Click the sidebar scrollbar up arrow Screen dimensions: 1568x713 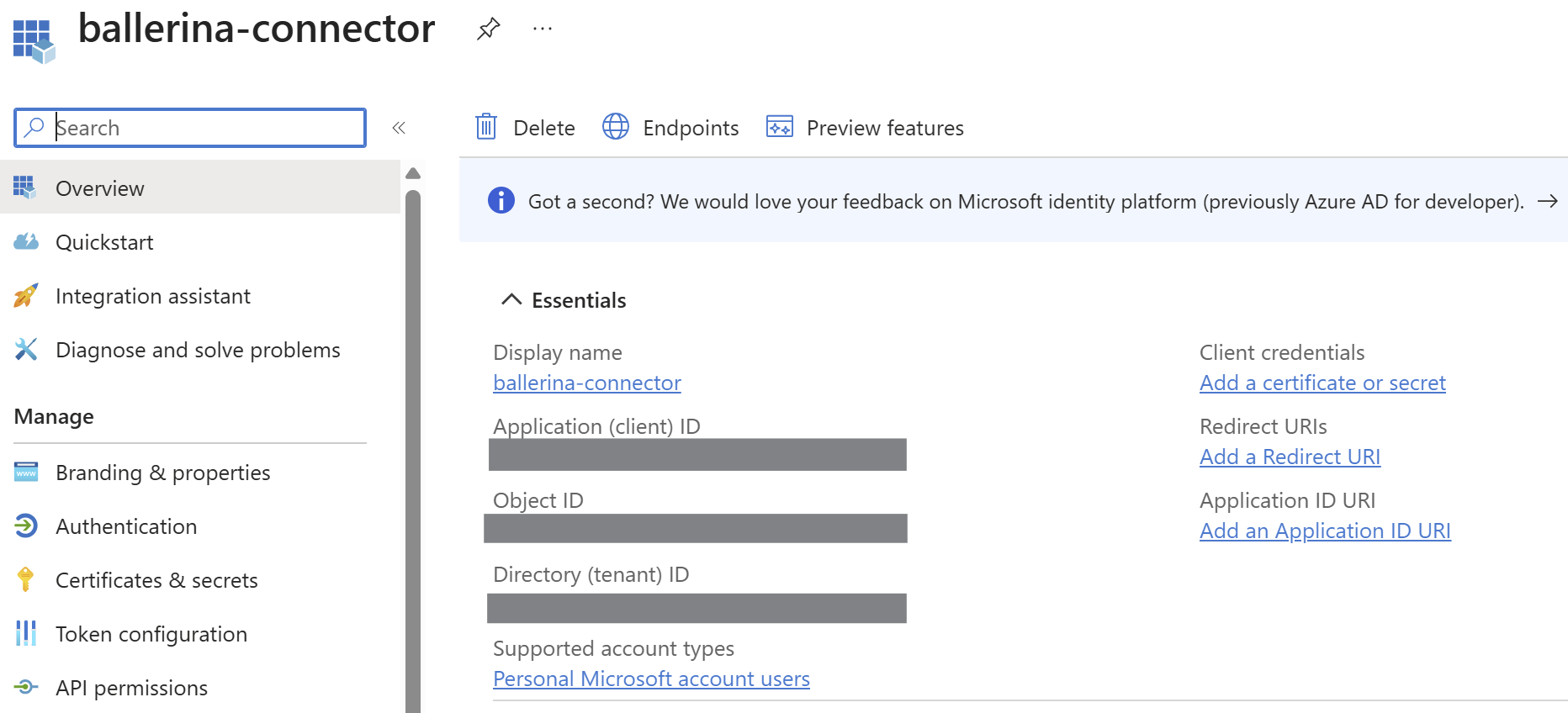(413, 174)
